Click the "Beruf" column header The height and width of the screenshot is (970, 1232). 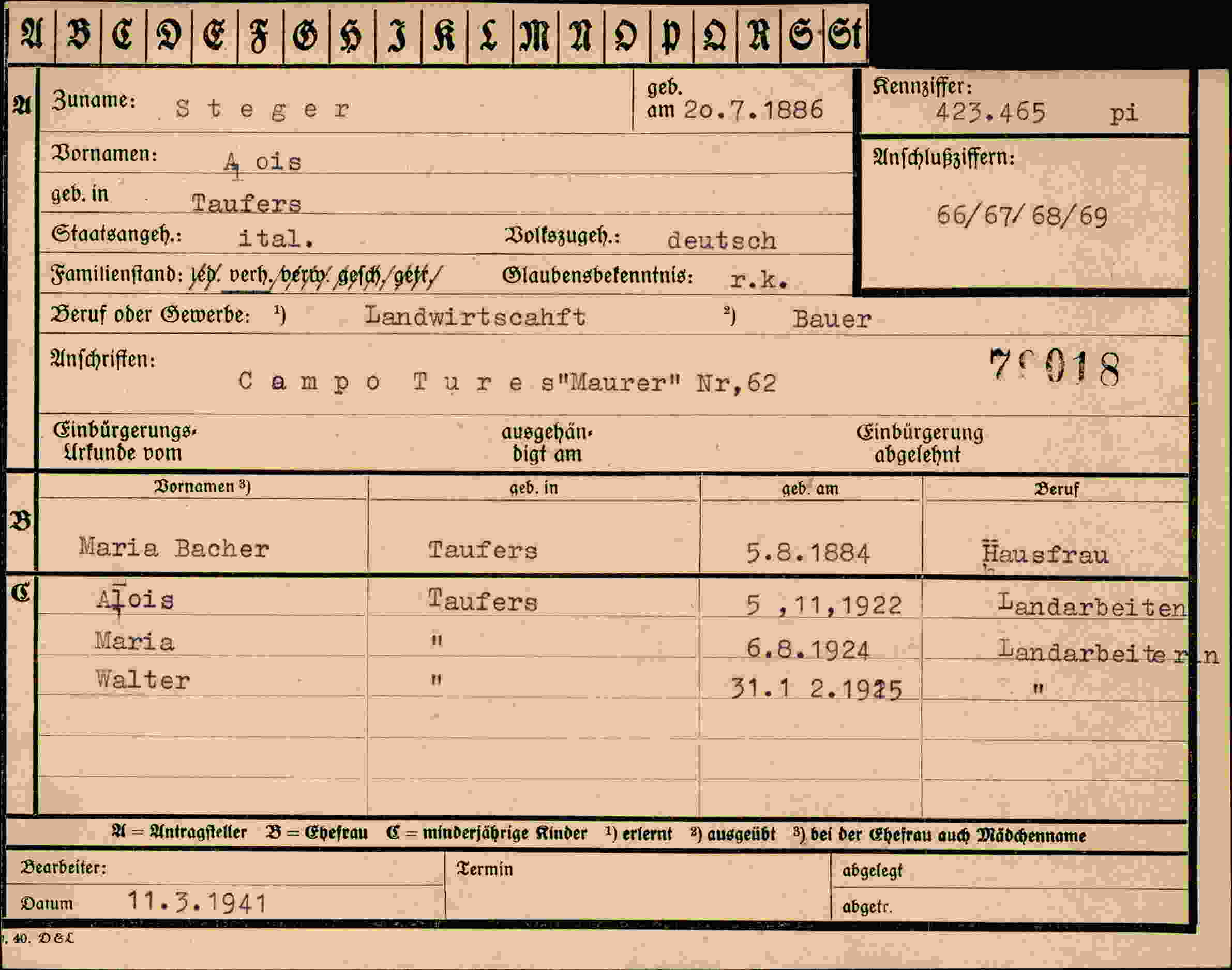tap(1057, 489)
